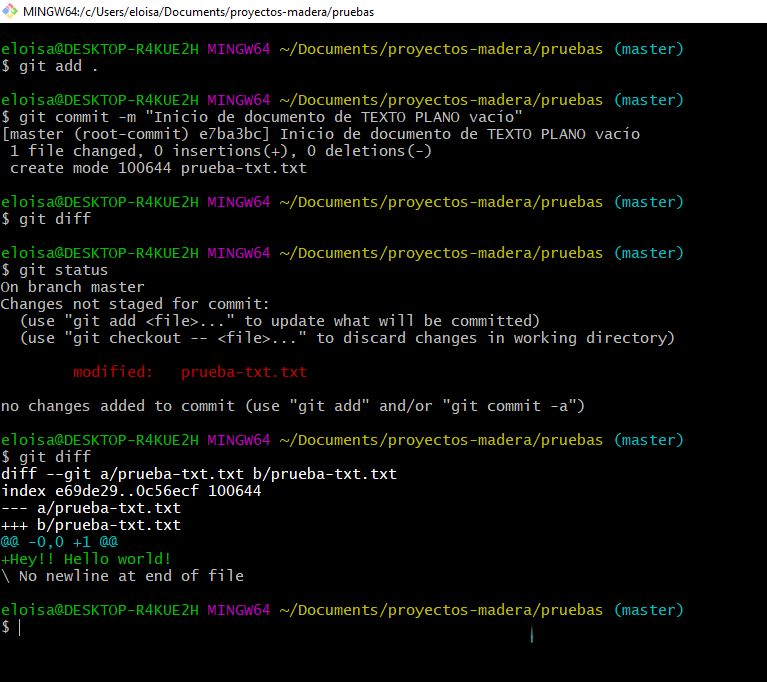Screen dimensions: 767x682
Task: Click the 'git status' command line
Action: click(x=54, y=270)
